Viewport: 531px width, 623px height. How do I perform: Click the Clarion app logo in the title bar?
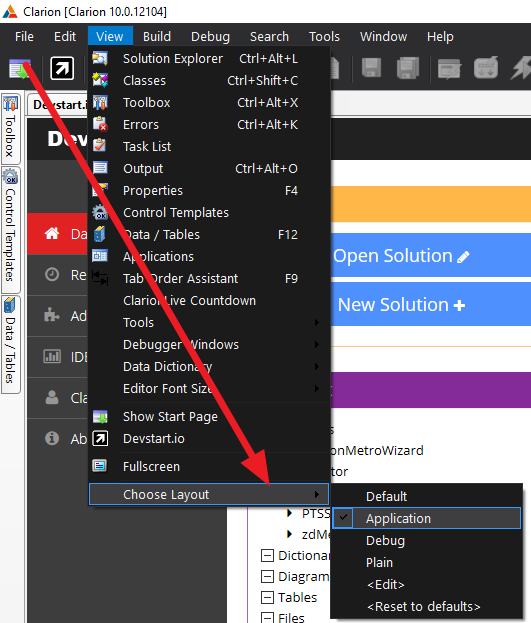10,12
